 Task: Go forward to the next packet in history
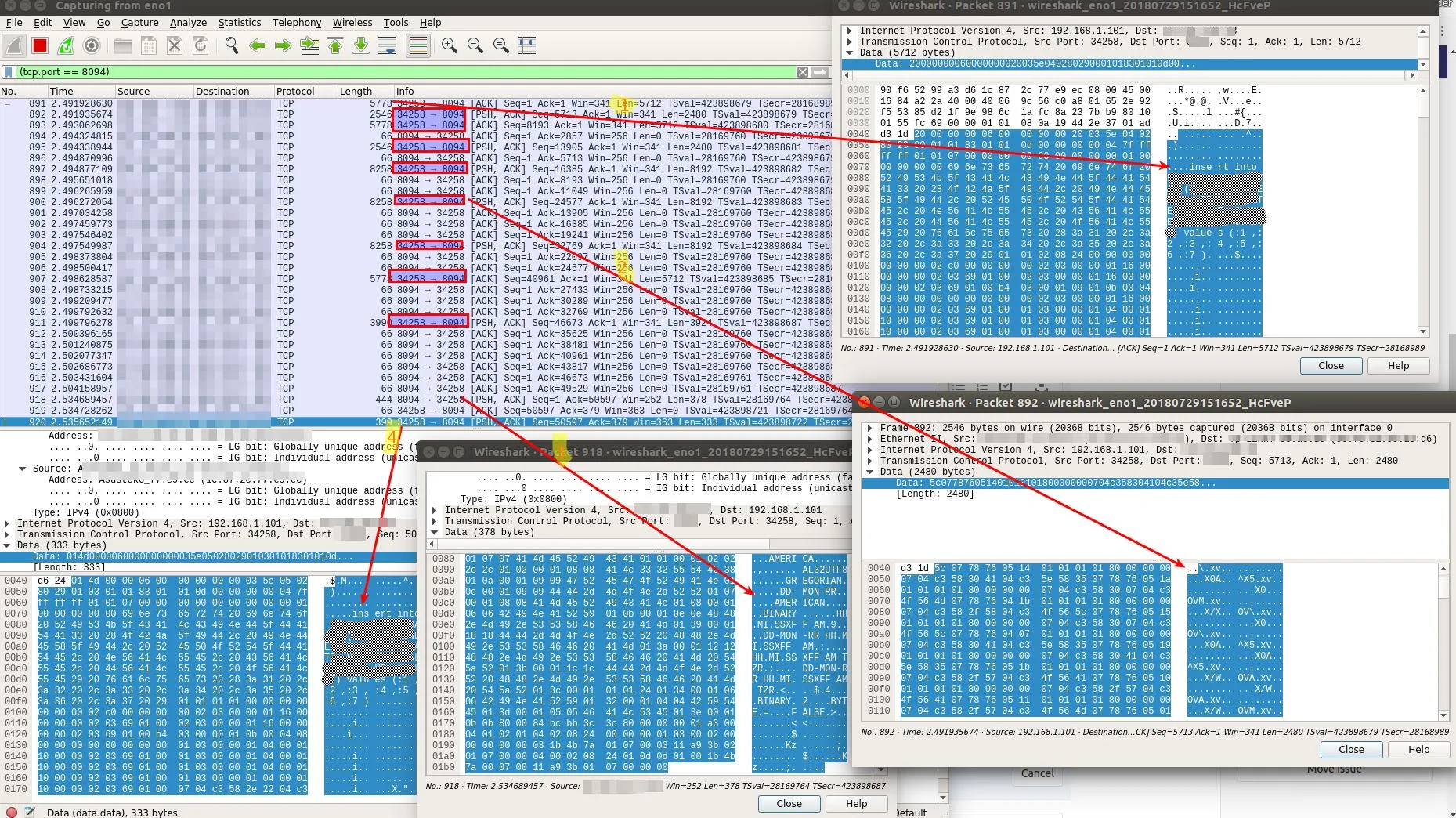(284, 46)
